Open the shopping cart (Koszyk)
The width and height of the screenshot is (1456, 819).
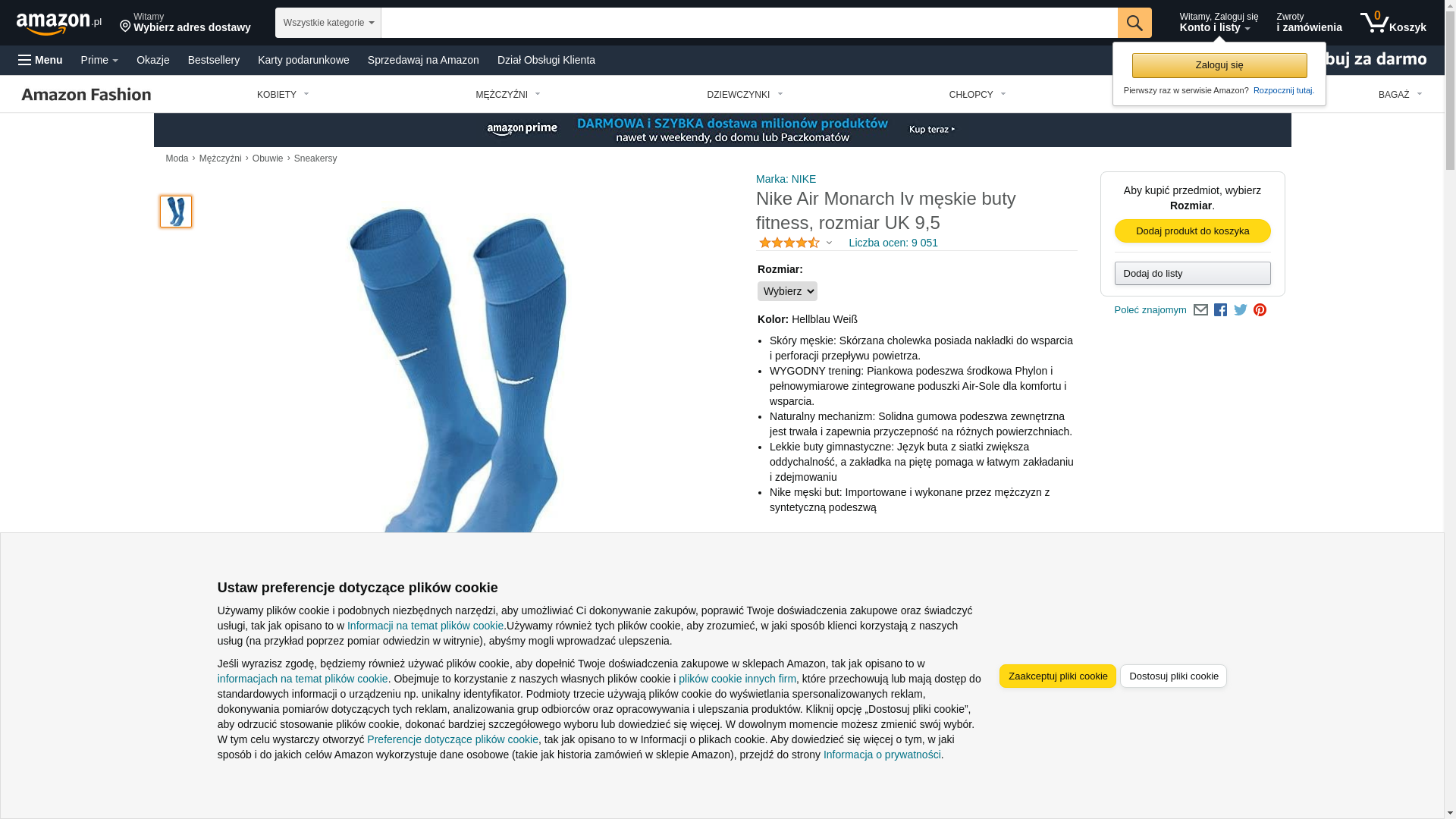1393,23
